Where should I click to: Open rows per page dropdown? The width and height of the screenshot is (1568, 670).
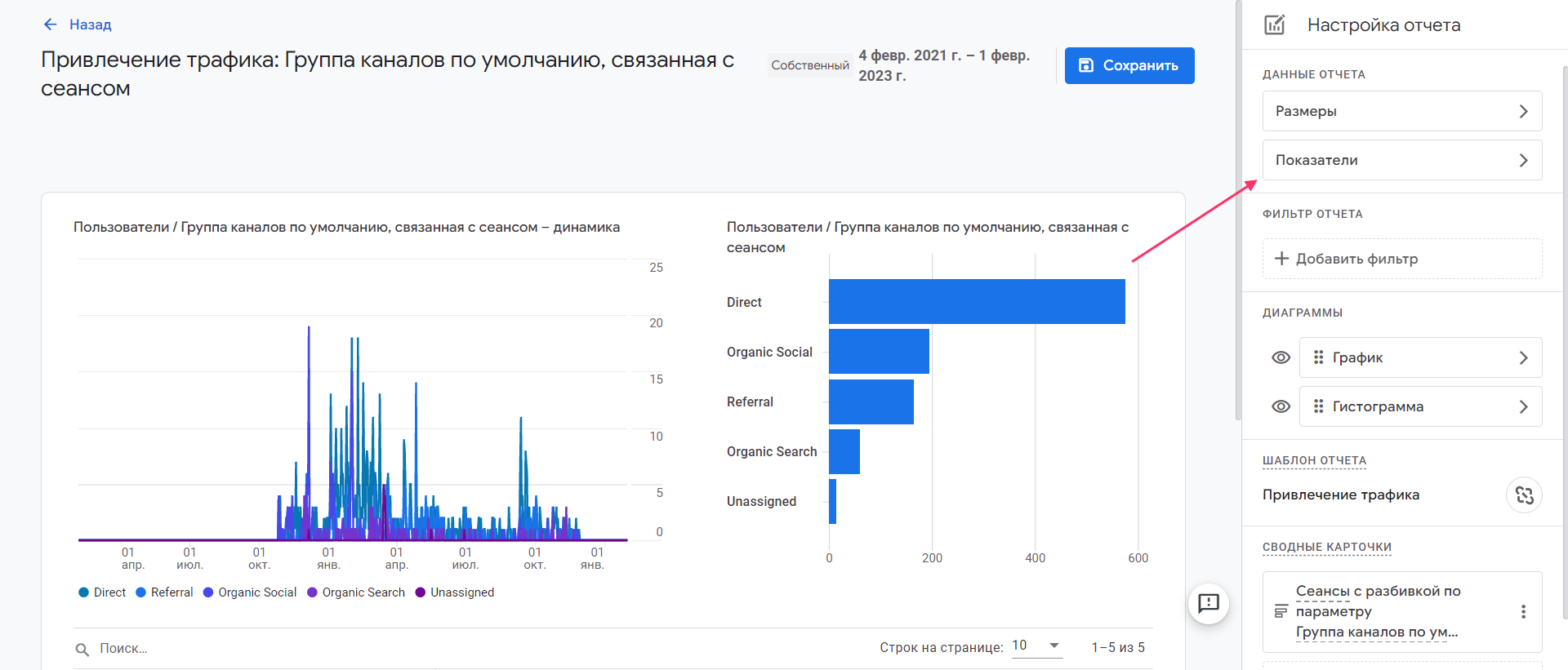[x=1036, y=646]
